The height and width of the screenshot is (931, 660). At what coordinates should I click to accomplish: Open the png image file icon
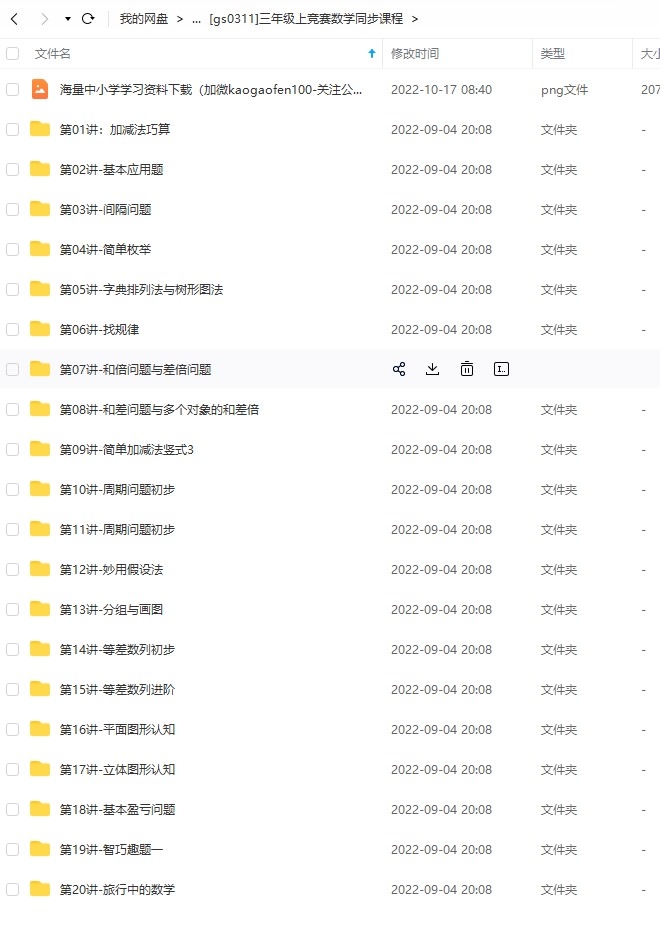(40, 90)
